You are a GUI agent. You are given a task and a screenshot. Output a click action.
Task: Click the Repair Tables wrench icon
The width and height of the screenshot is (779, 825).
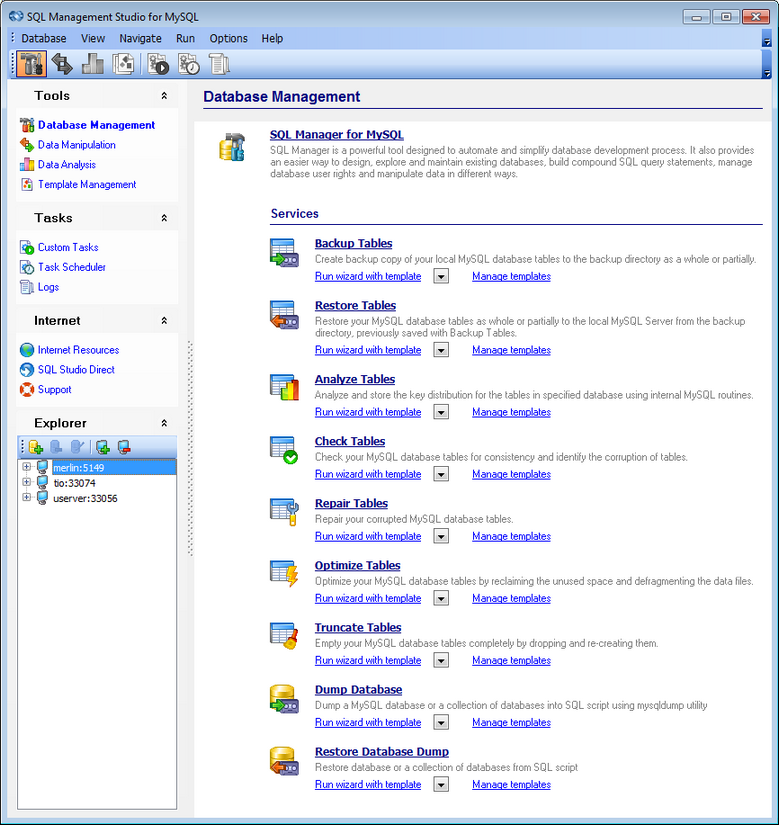284,512
